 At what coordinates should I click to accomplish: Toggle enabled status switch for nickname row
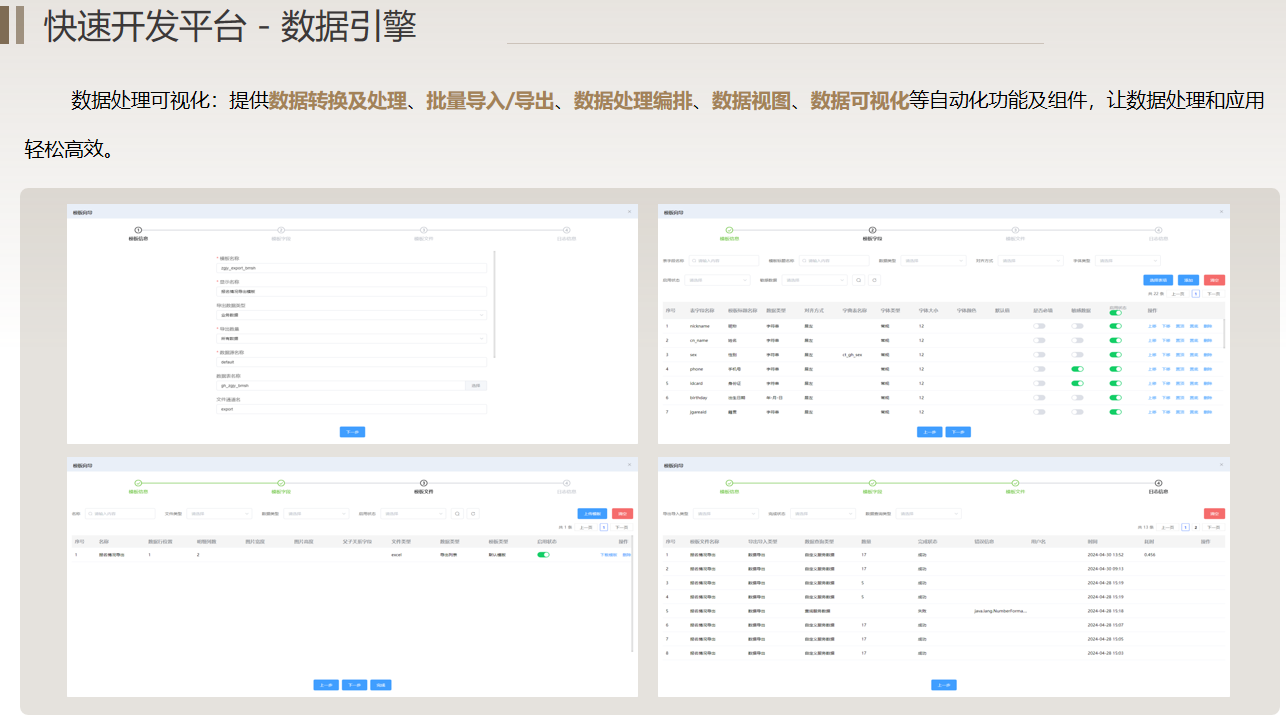pyautogui.click(x=1115, y=326)
